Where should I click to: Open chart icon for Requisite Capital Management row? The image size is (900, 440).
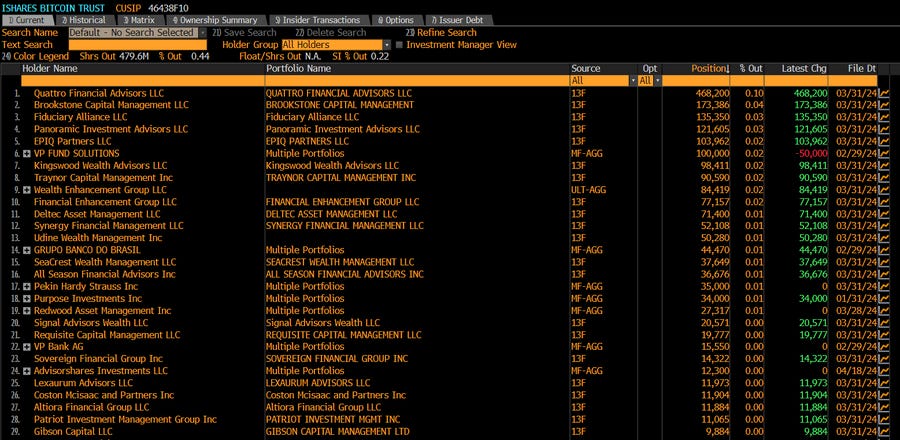884,334
